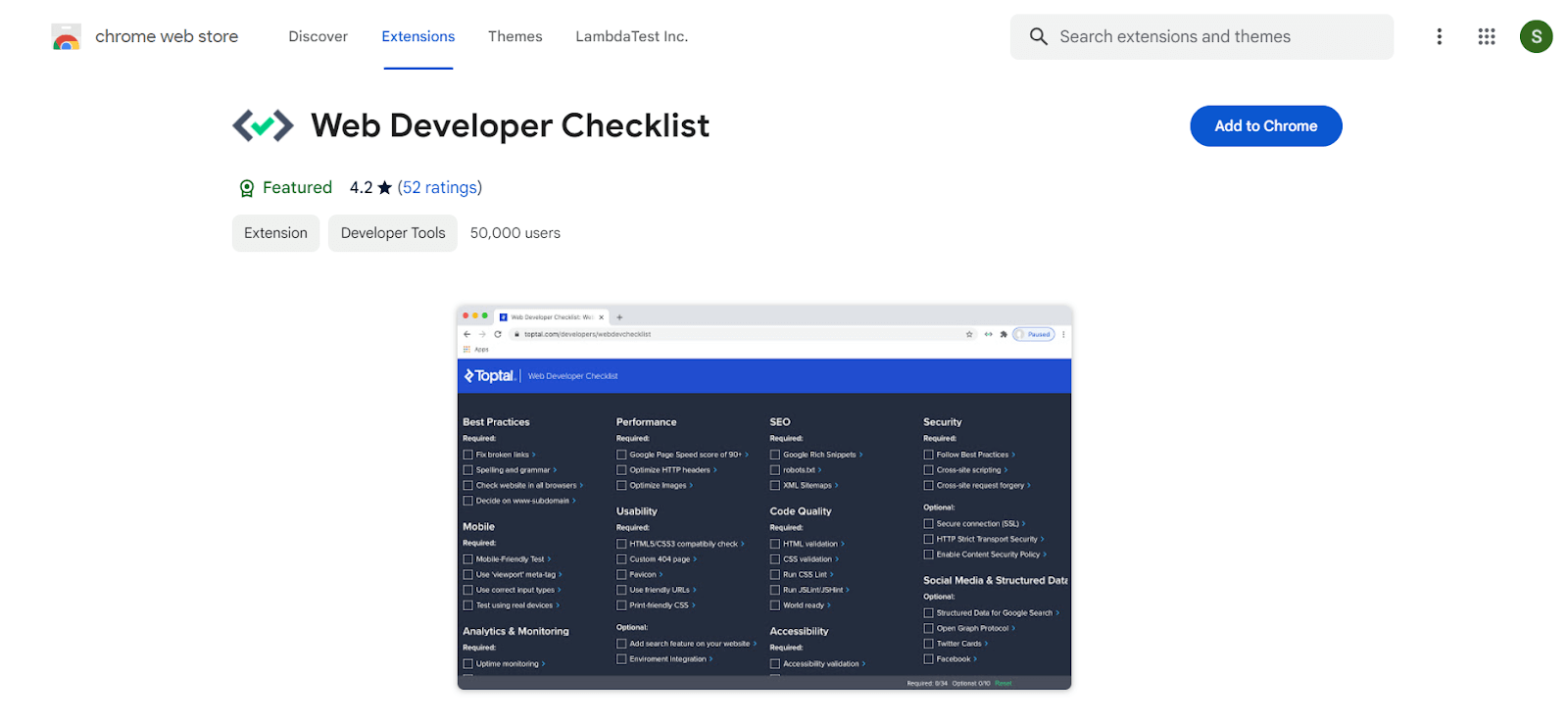Open the Discover tab
Screen dimensions: 1568x722
pyautogui.click(x=318, y=36)
